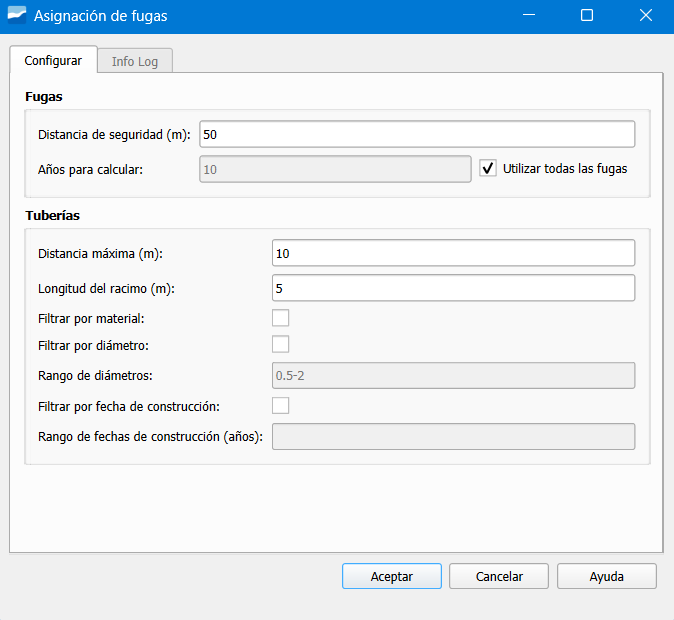Switch to the Configurar tab
This screenshot has height=620, width=674.
coord(53,60)
